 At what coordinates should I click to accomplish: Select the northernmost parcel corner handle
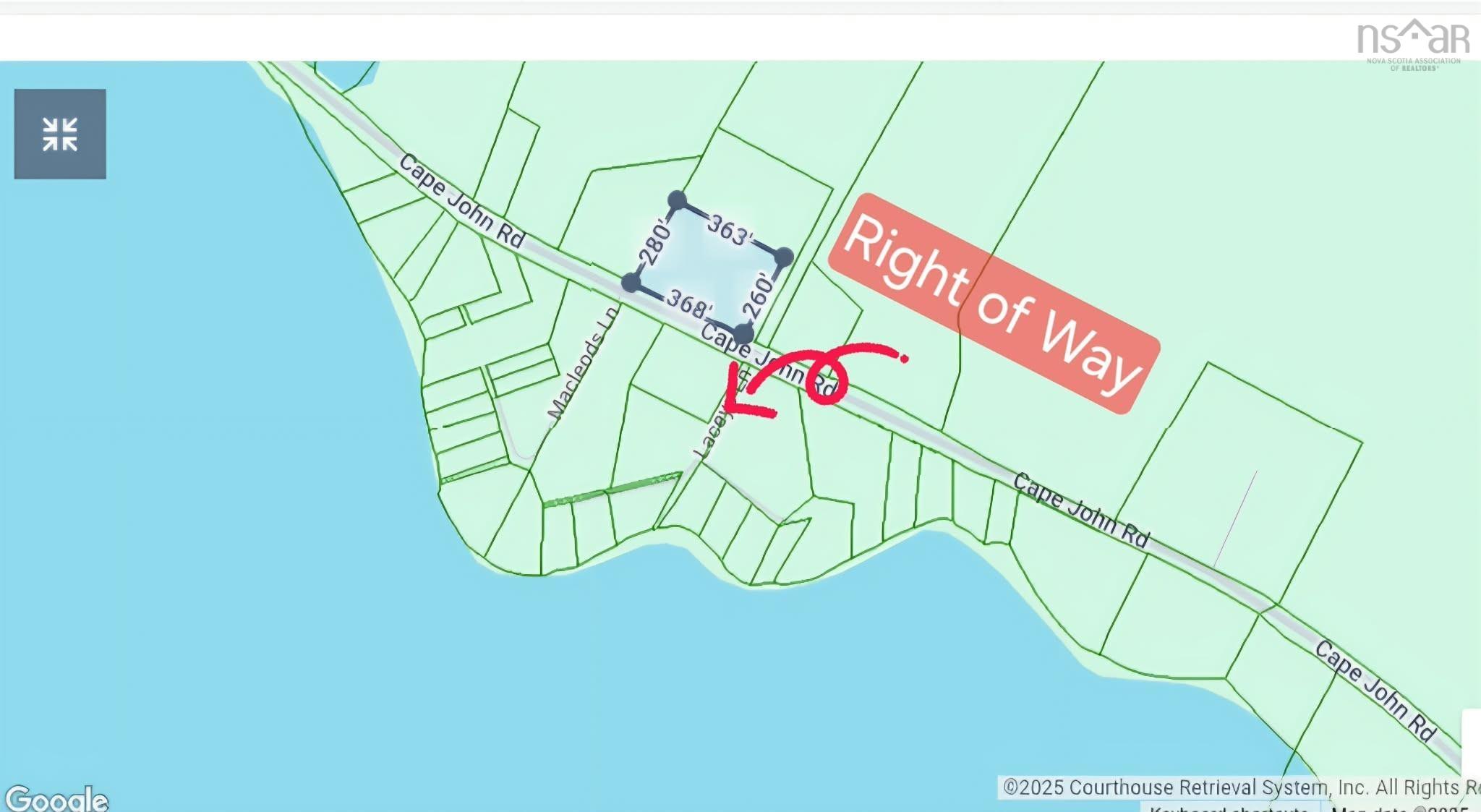(x=677, y=200)
